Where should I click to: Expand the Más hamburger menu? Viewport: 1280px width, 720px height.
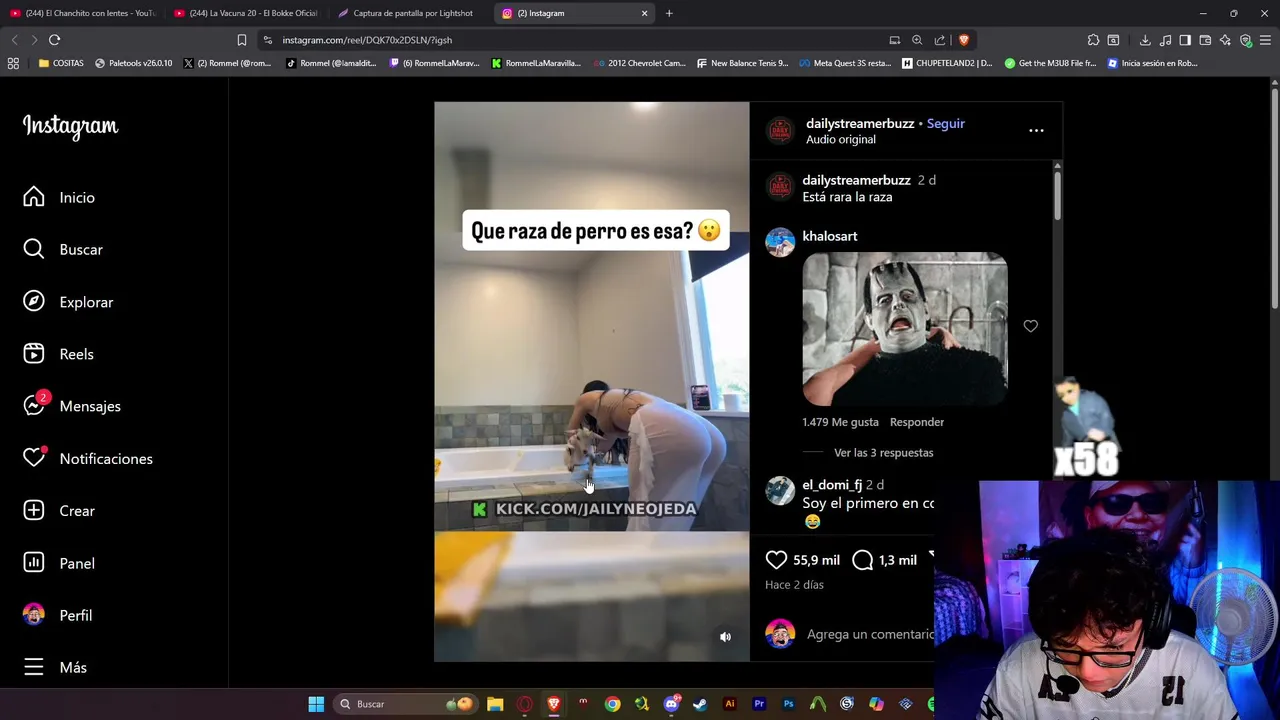(x=34, y=667)
